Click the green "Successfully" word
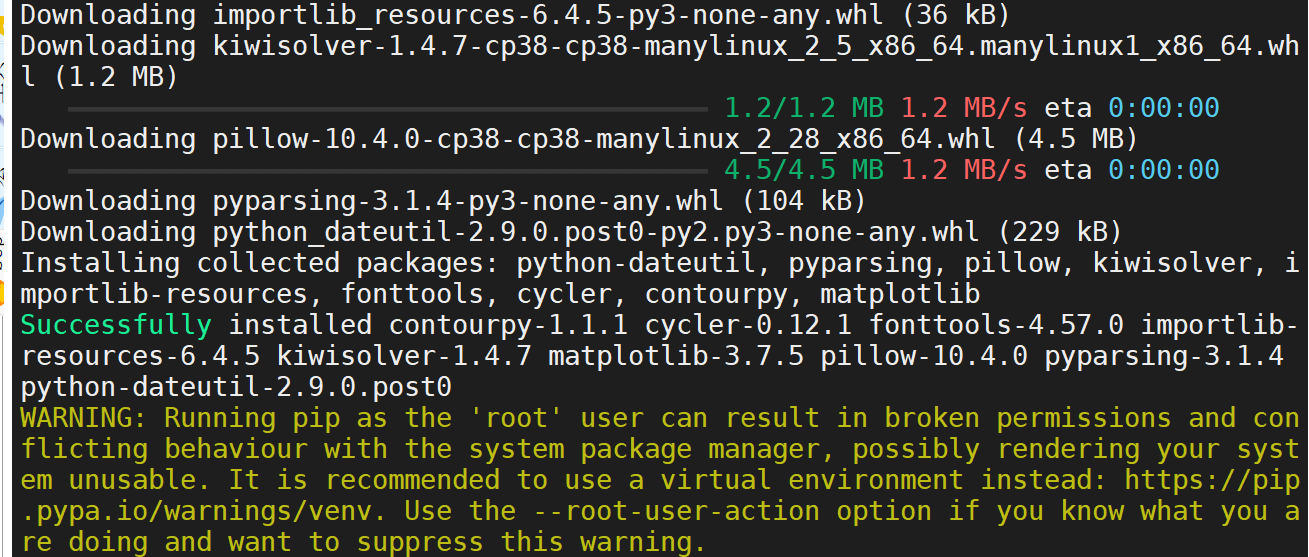The height and width of the screenshot is (557, 1309). tap(116, 325)
